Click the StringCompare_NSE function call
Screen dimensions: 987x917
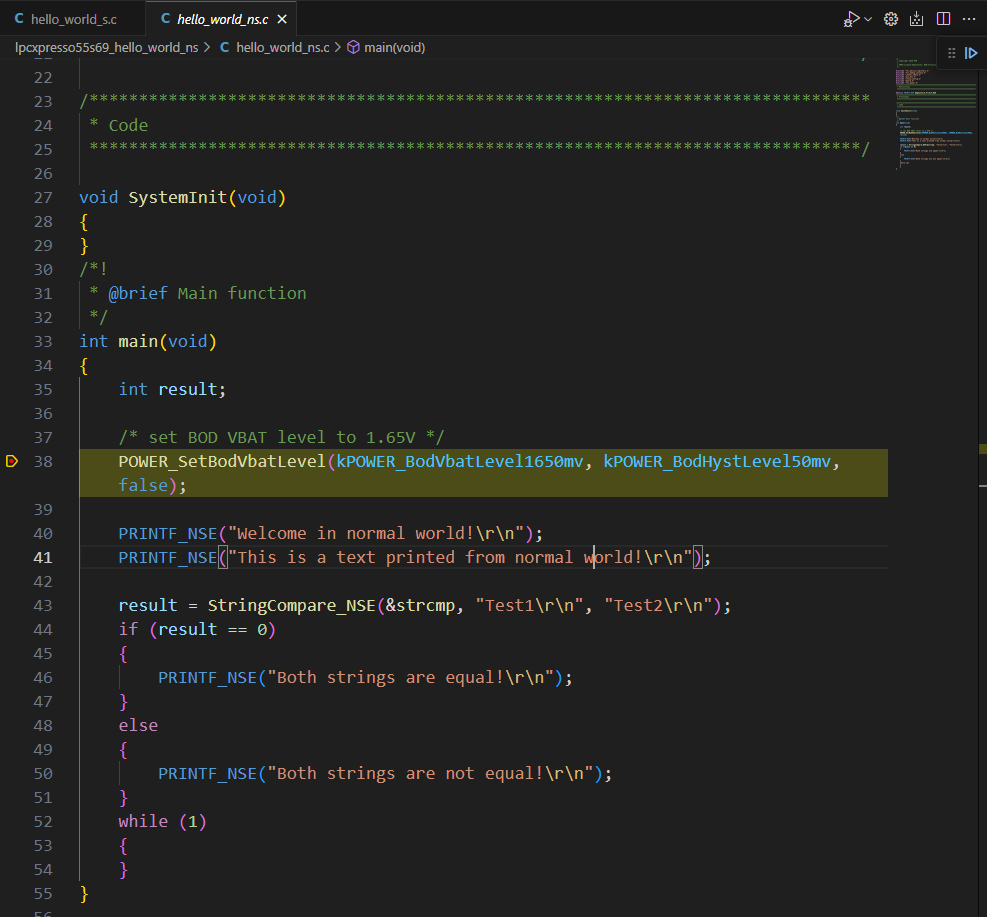291,605
